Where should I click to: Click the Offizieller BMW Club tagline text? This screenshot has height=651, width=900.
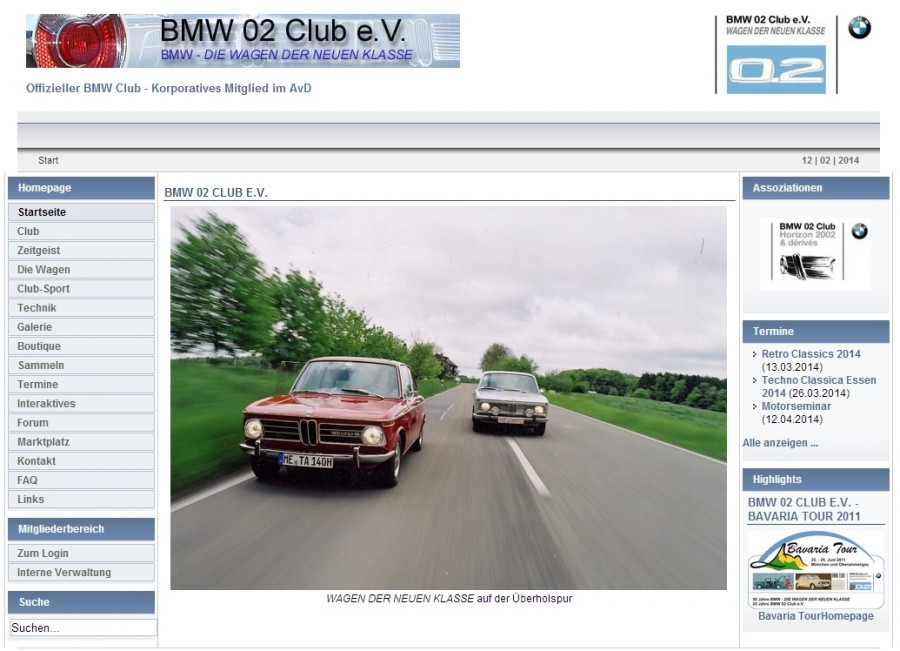point(169,88)
